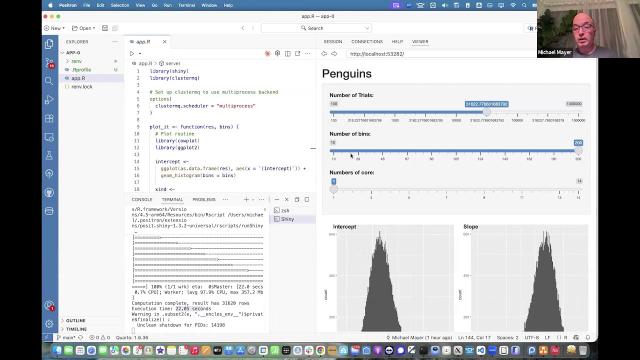Viewport: 640px width, 360px height.
Task: Open the Viewer tab
Action: click(420, 42)
